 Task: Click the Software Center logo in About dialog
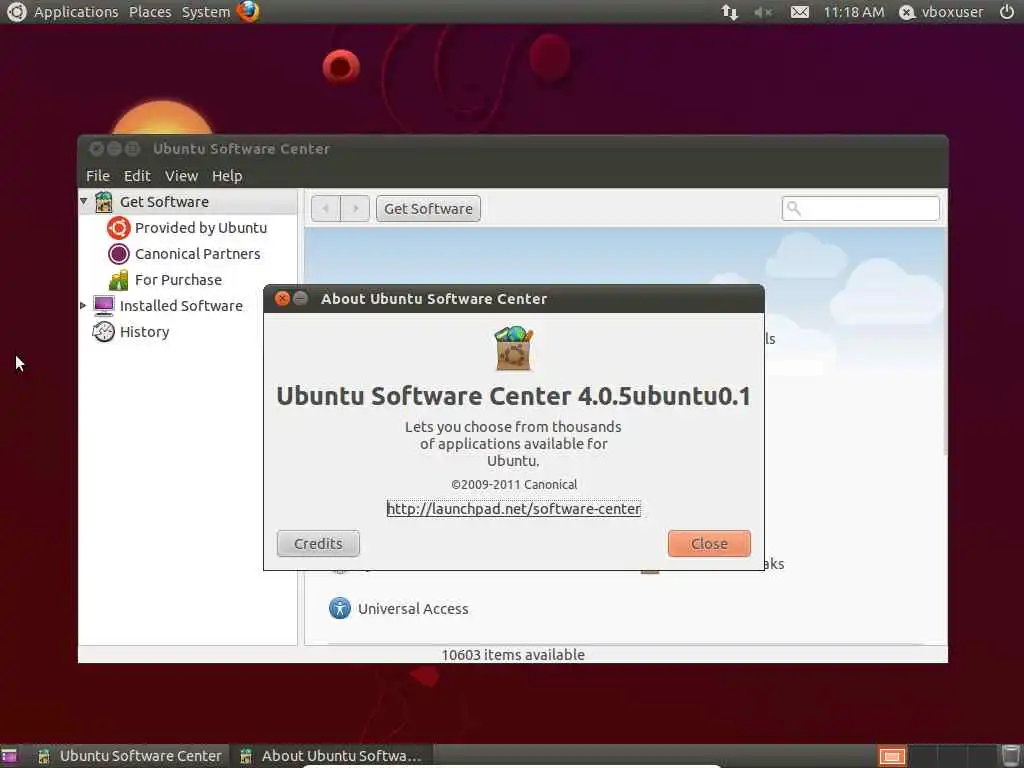pyautogui.click(x=514, y=348)
